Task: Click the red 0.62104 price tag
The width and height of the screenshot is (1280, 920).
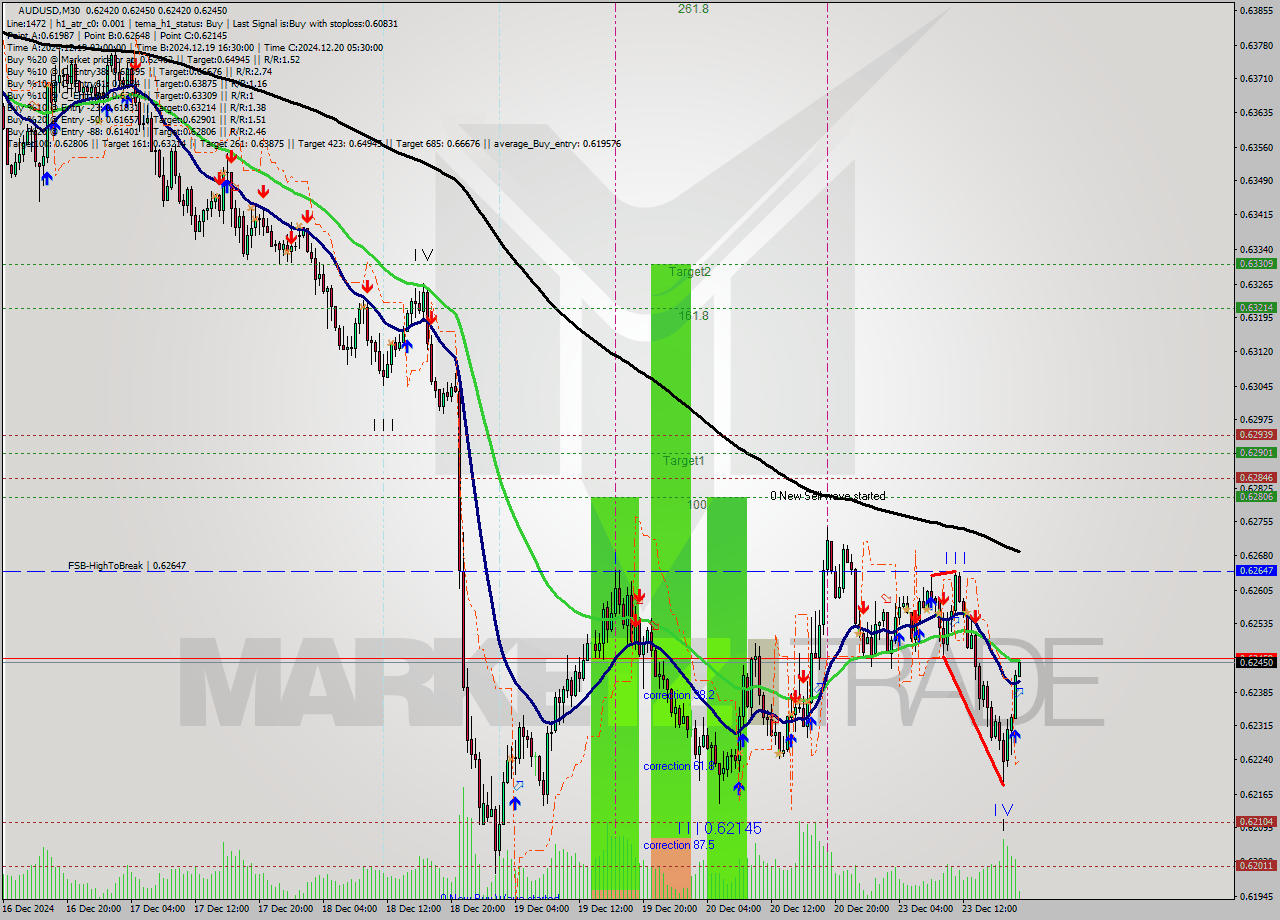Action: [x=1256, y=822]
